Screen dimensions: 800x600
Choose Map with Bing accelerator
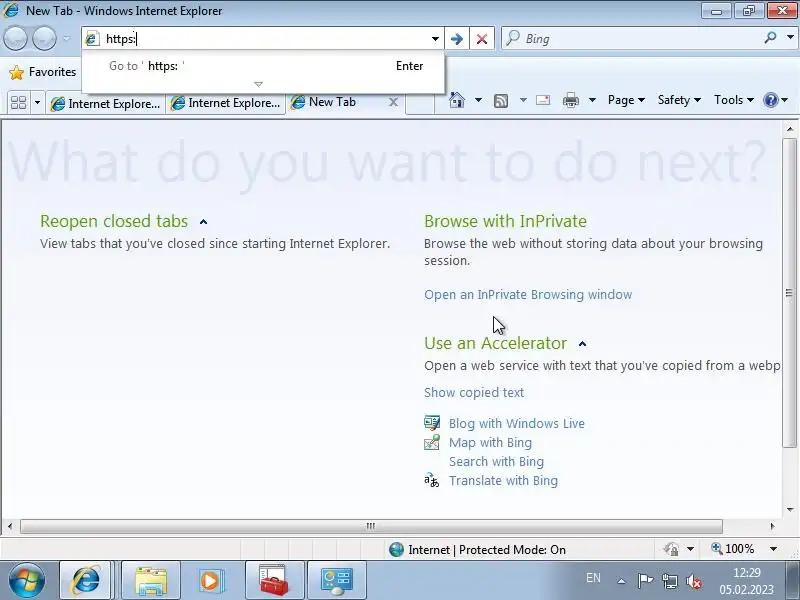pyautogui.click(x=490, y=442)
